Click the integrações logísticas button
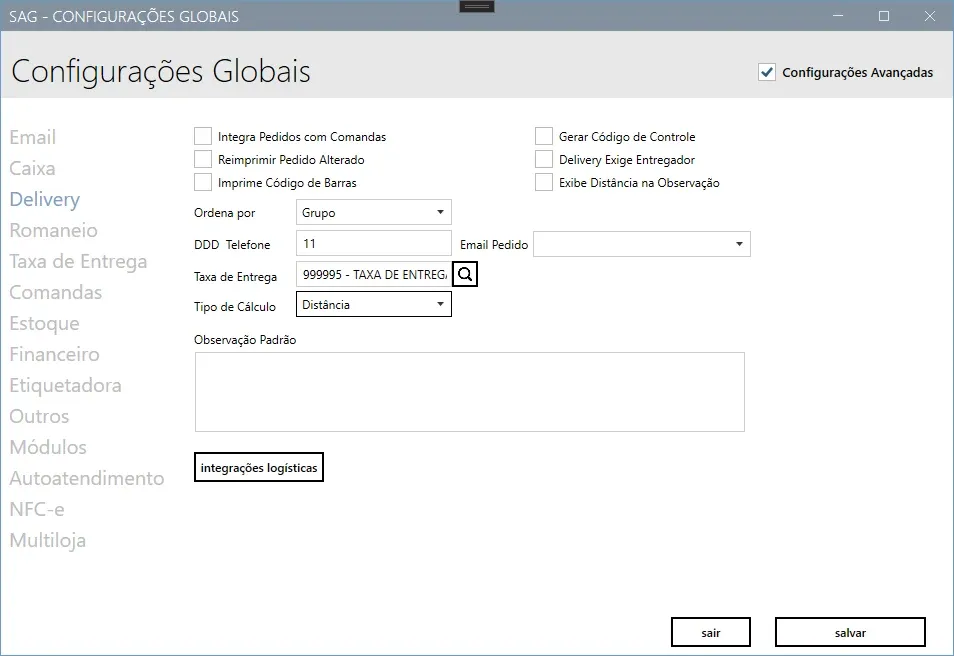 (259, 467)
